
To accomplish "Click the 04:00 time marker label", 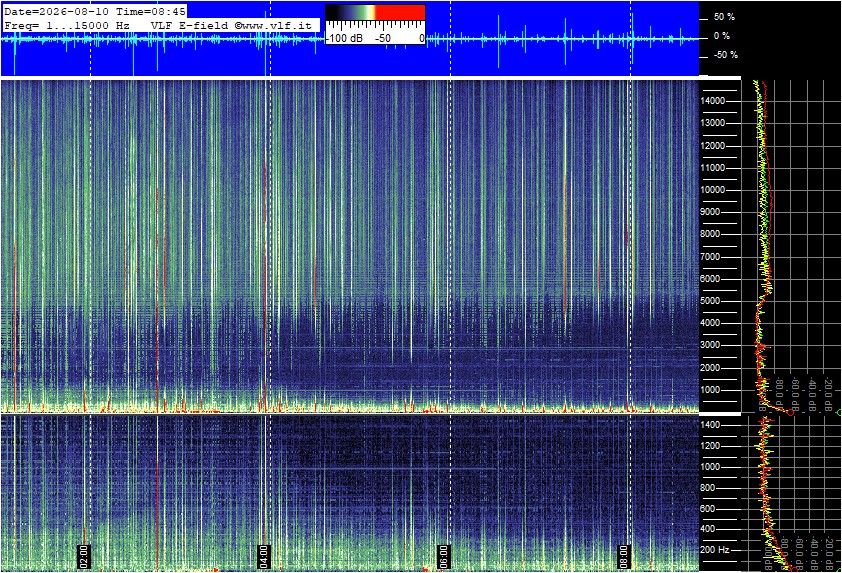I will [x=264, y=556].
